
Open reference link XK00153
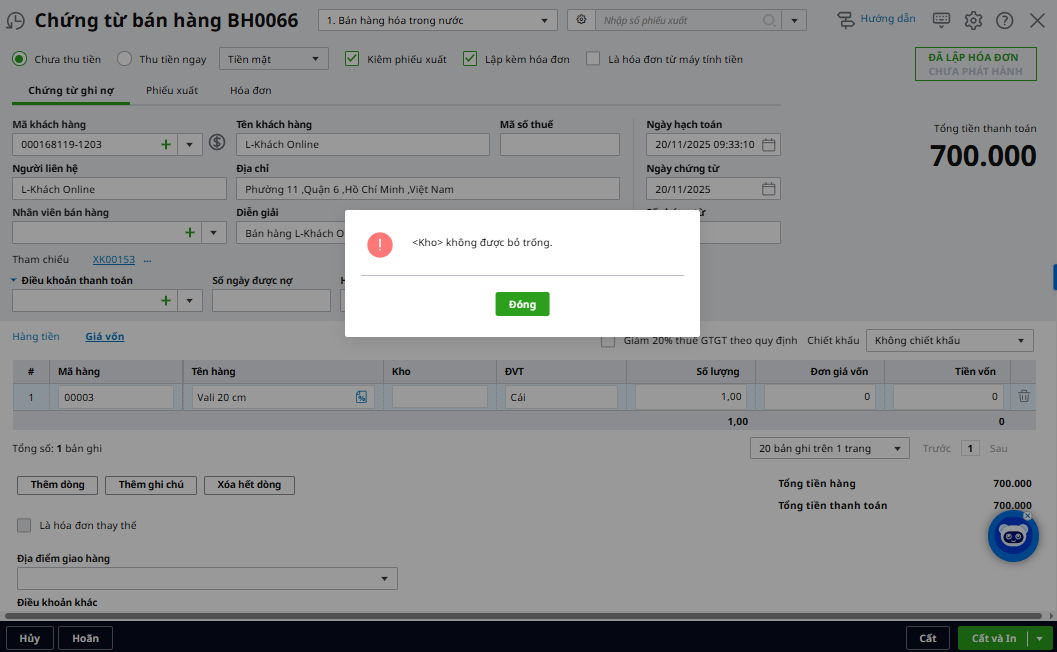coord(113,260)
